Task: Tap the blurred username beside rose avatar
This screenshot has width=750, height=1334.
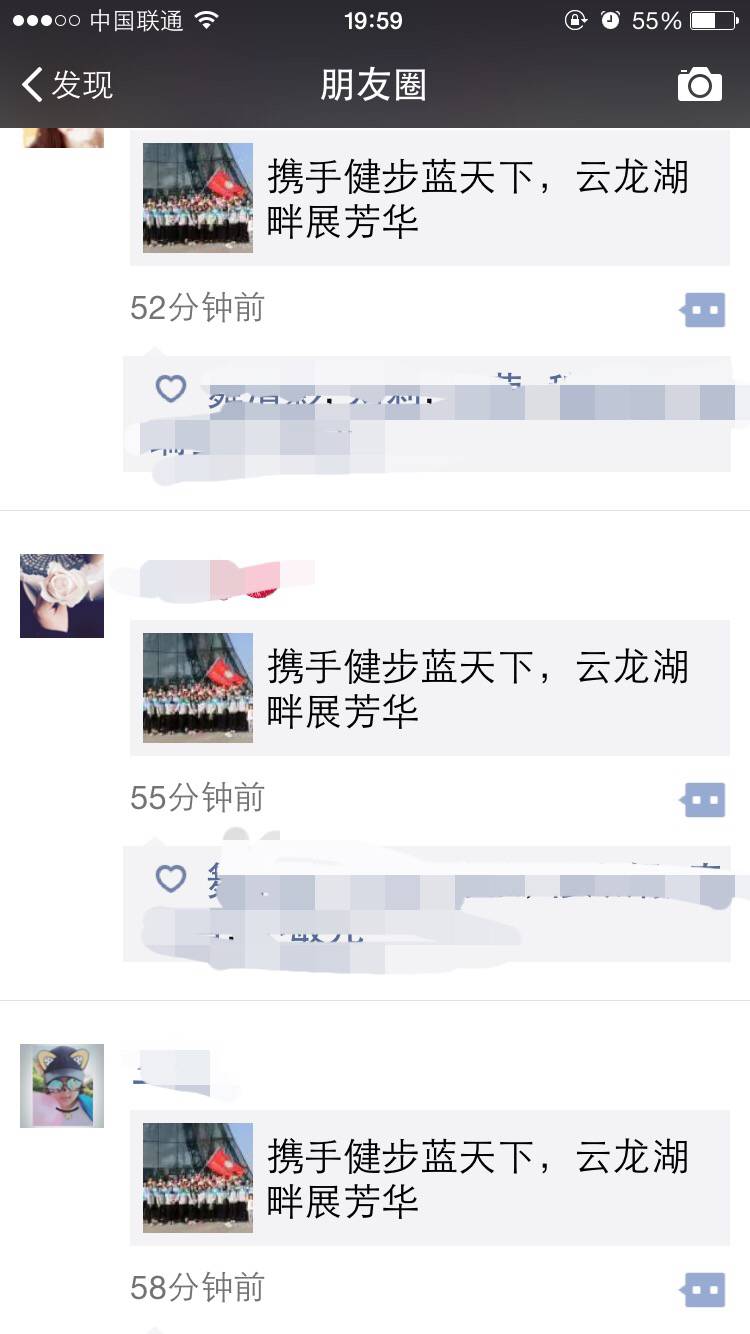Action: point(212,579)
